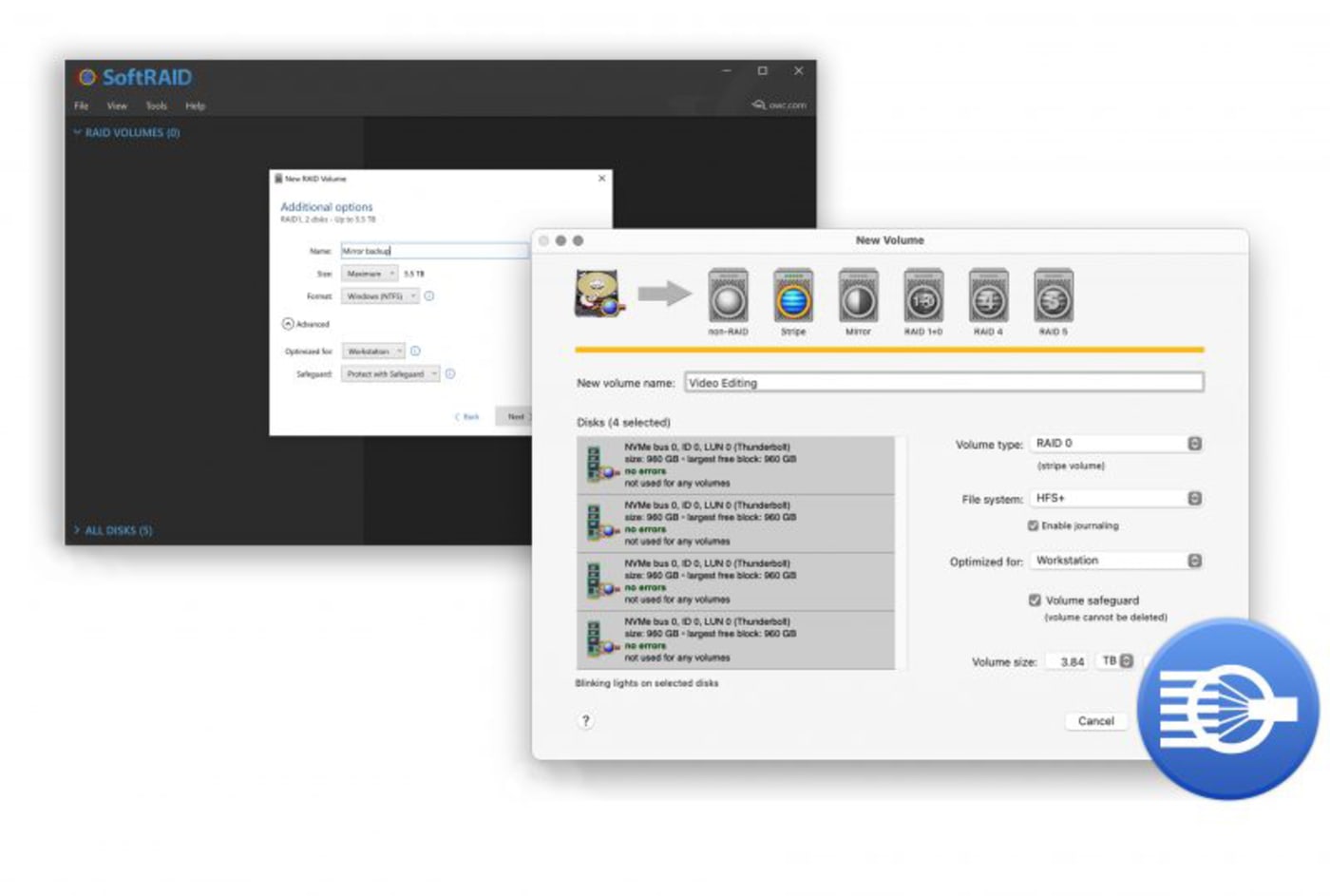Click the Name field containing Mirror backup

[x=434, y=251]
